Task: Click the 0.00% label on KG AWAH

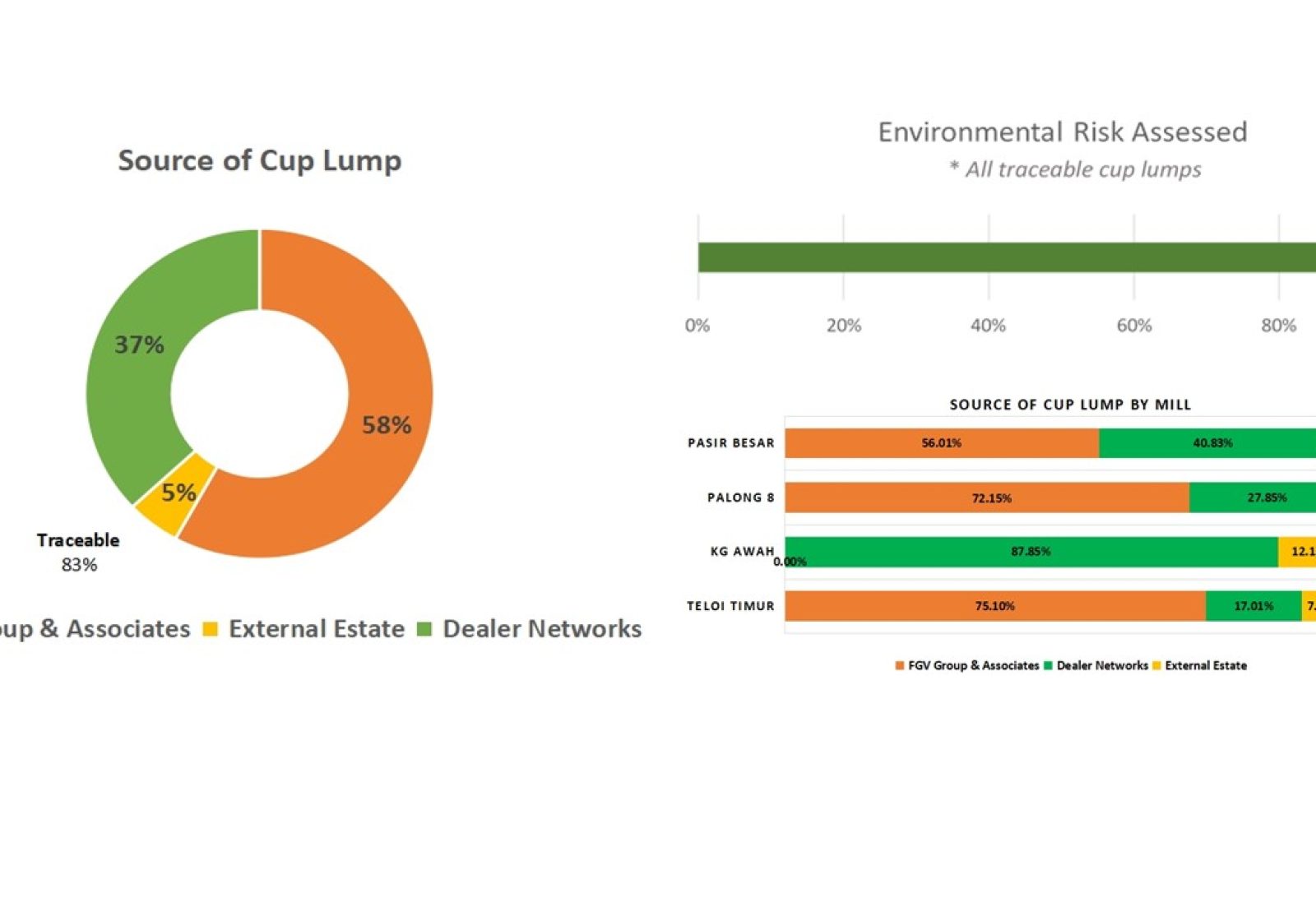Action: click(790, 562)
